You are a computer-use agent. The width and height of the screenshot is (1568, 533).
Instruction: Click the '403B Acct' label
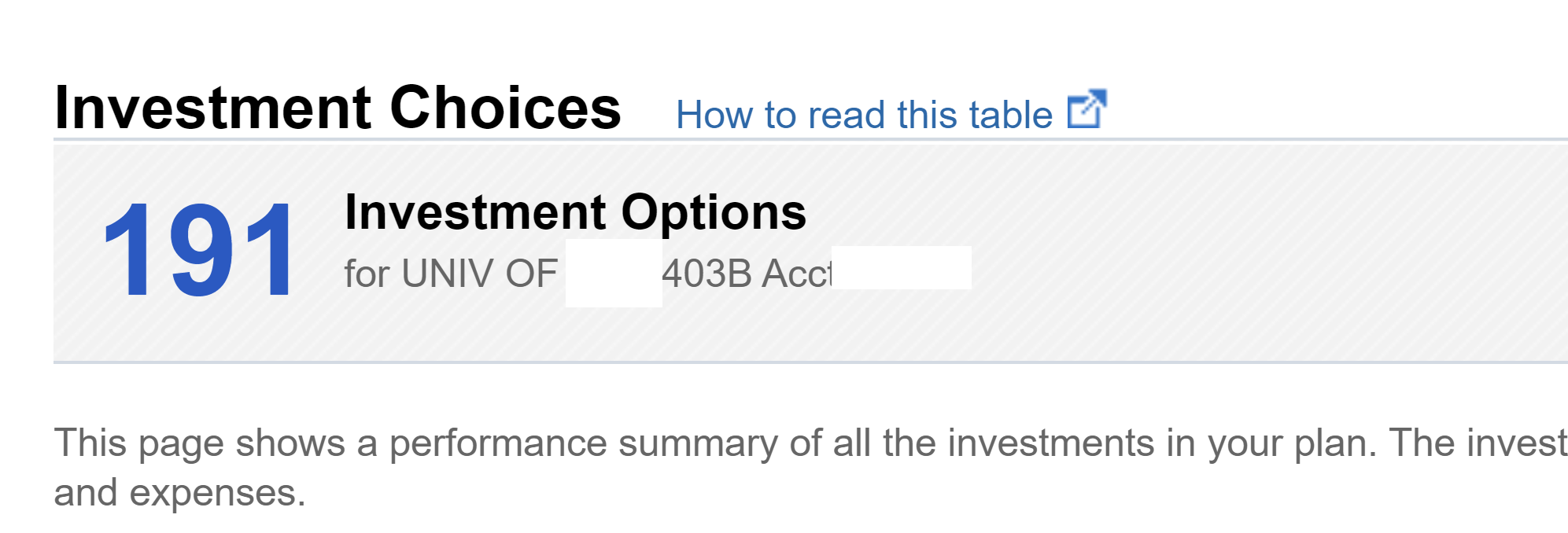747,274
